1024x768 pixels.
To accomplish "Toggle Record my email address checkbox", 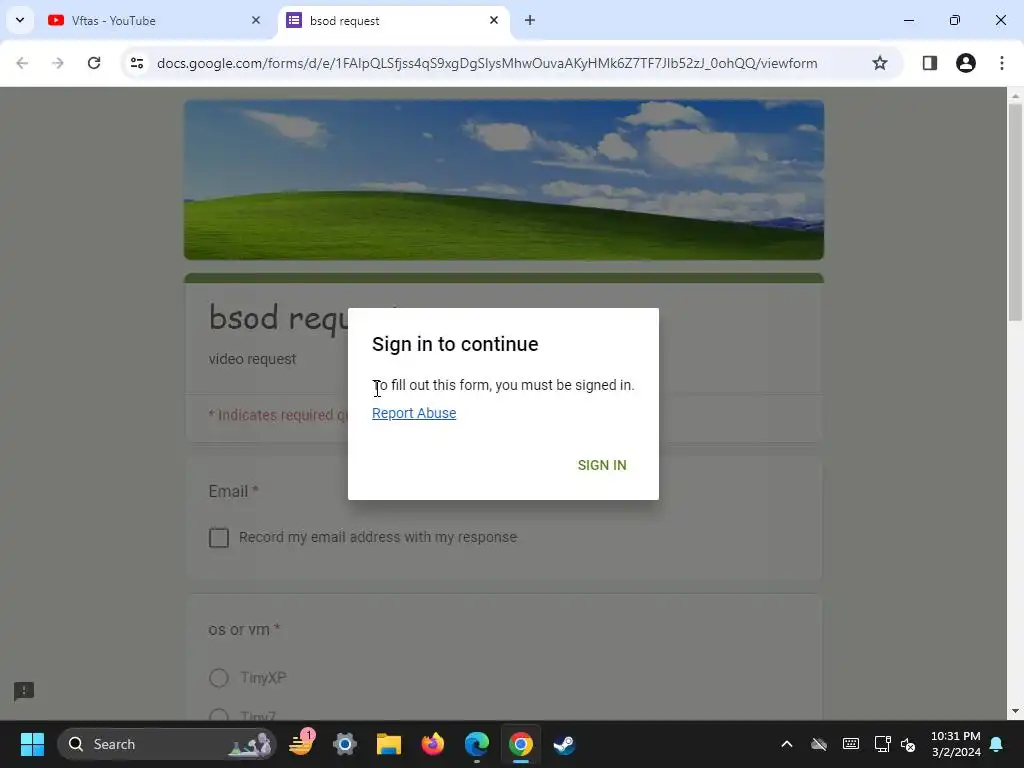I will coord(219,537).
